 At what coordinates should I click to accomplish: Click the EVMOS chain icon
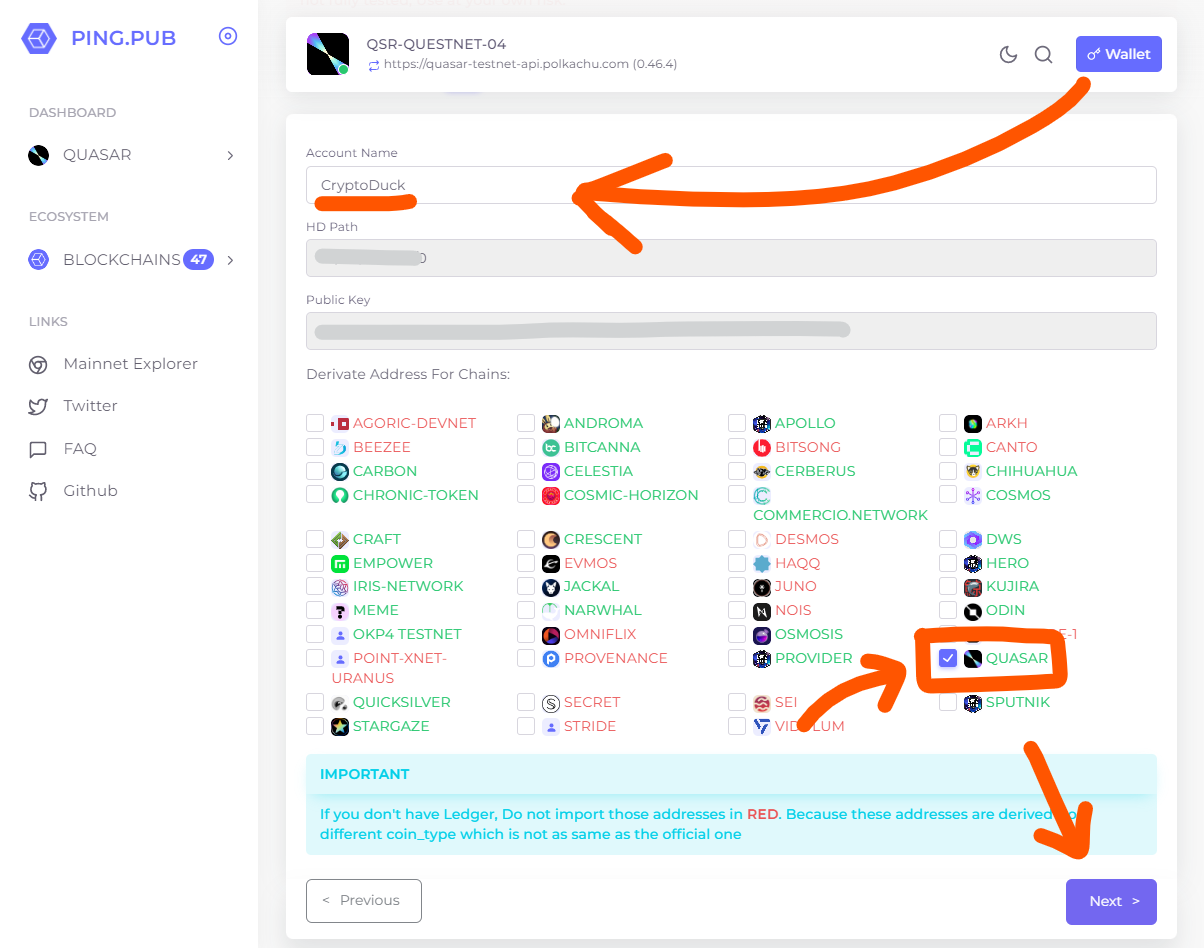click(550, 563)
